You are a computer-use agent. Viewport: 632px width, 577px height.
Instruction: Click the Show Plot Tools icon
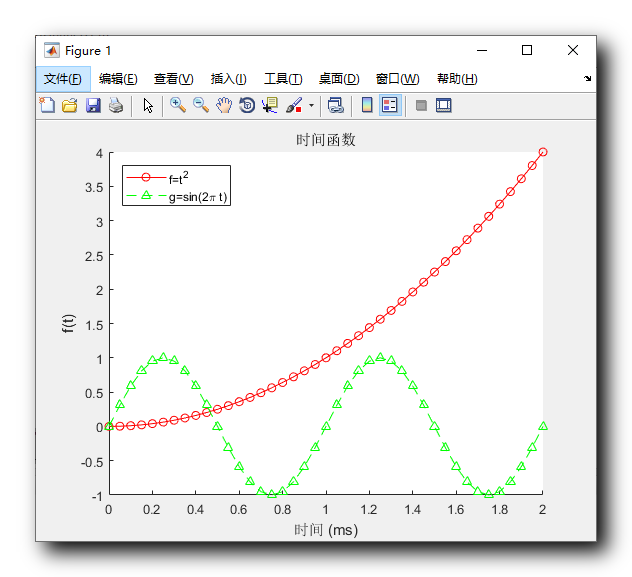point(444,106)
